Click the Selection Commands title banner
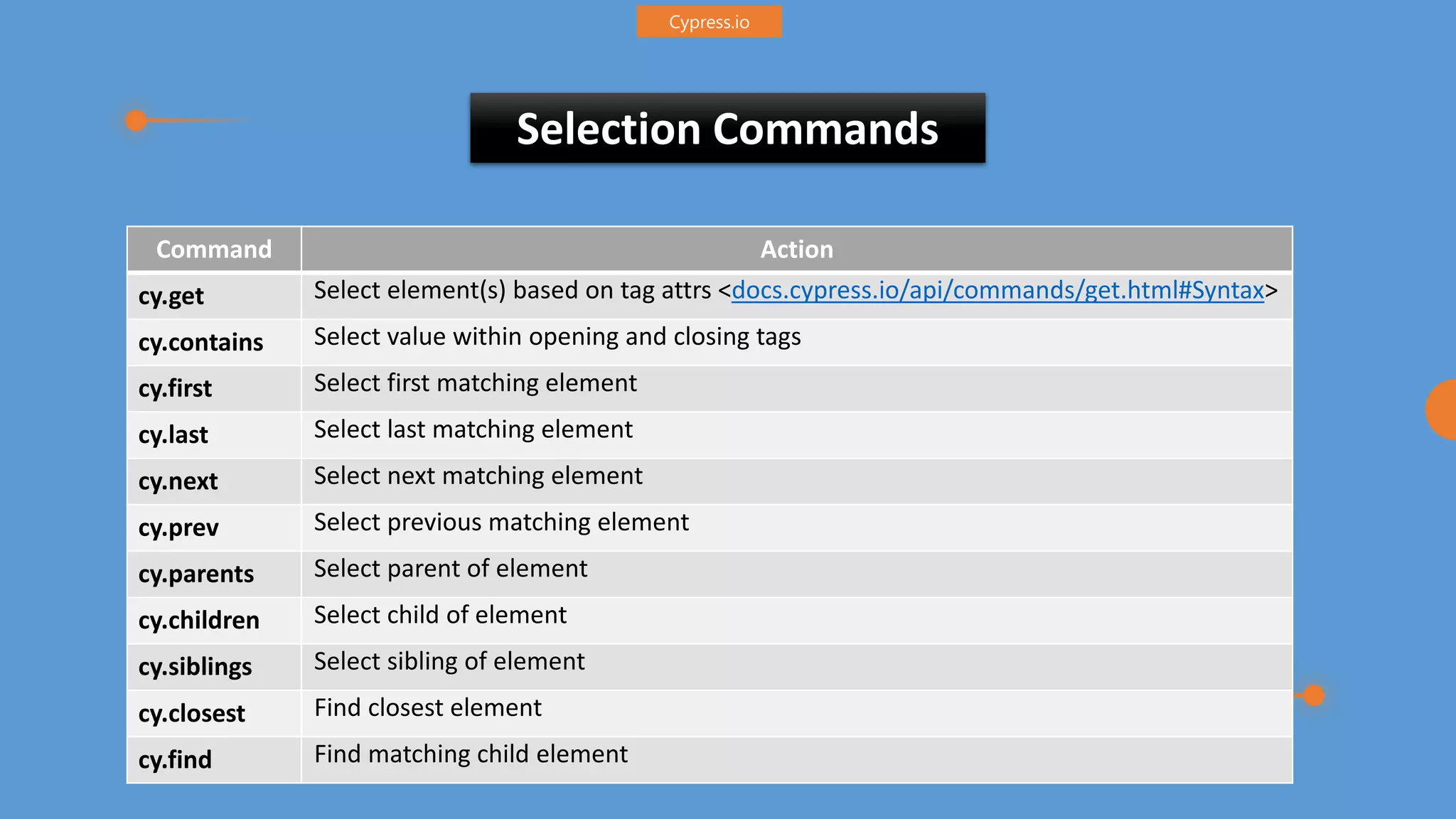Viewport: 1456px width, 819px height. (x=727, y=128)
